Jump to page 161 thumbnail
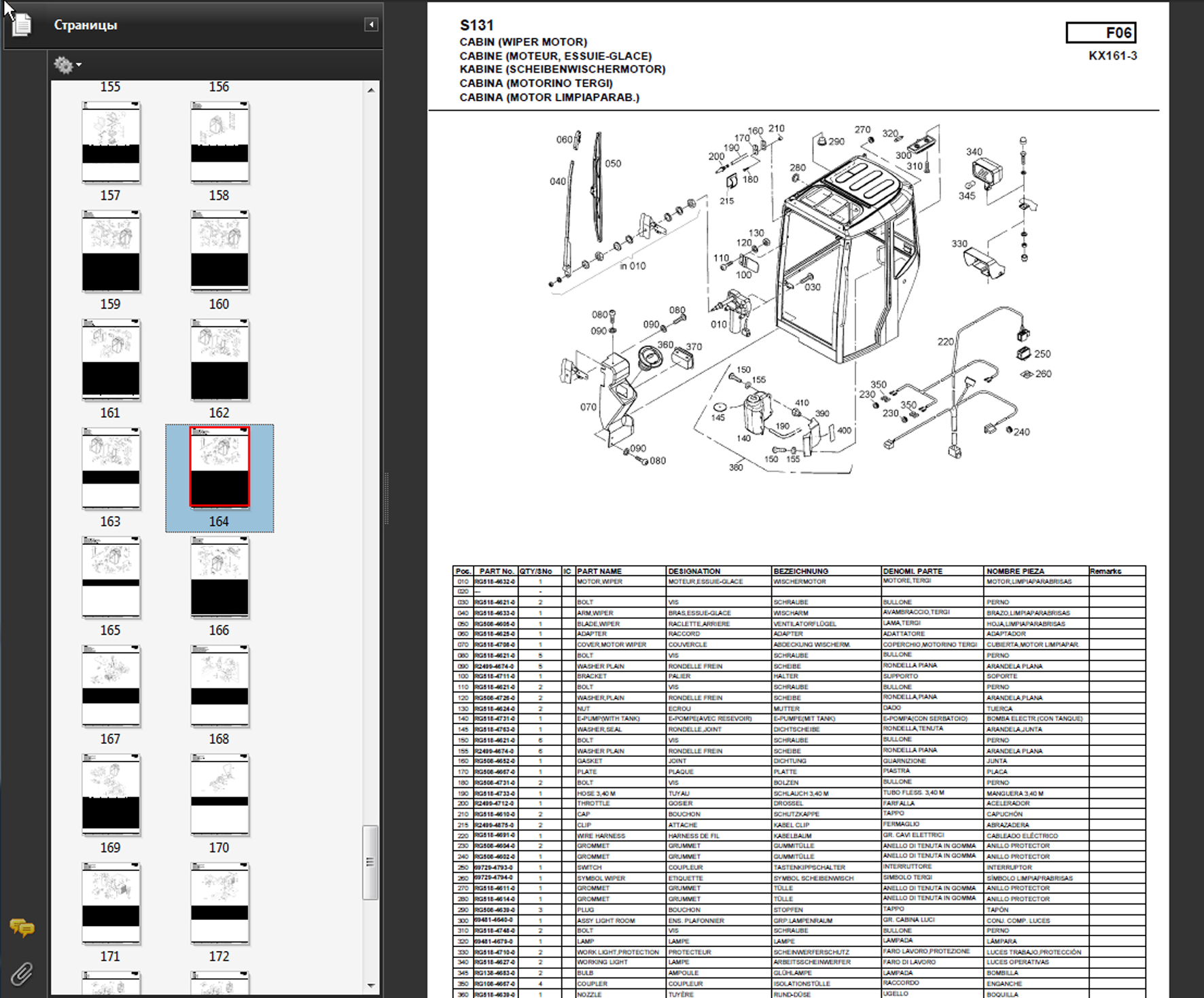 [x=111, y=360]
